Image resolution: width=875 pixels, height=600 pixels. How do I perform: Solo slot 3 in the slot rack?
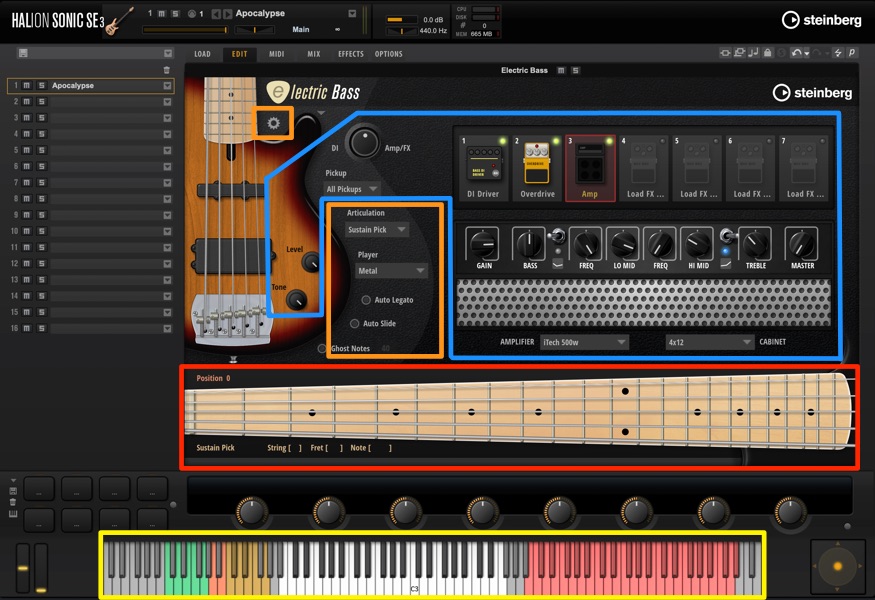pos(41,118)
